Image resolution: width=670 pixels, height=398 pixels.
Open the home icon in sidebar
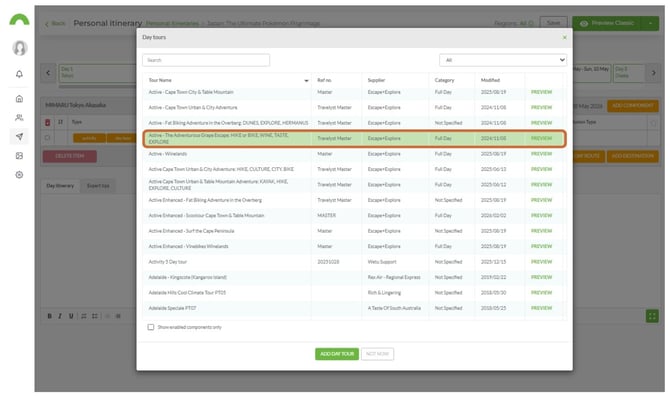[x=19, y=99]
